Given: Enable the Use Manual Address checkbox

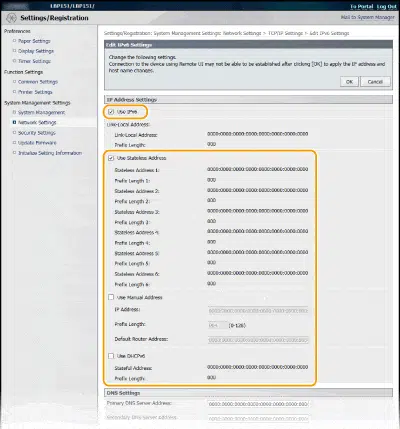Looking at the screenshot, I should [111, 297].
